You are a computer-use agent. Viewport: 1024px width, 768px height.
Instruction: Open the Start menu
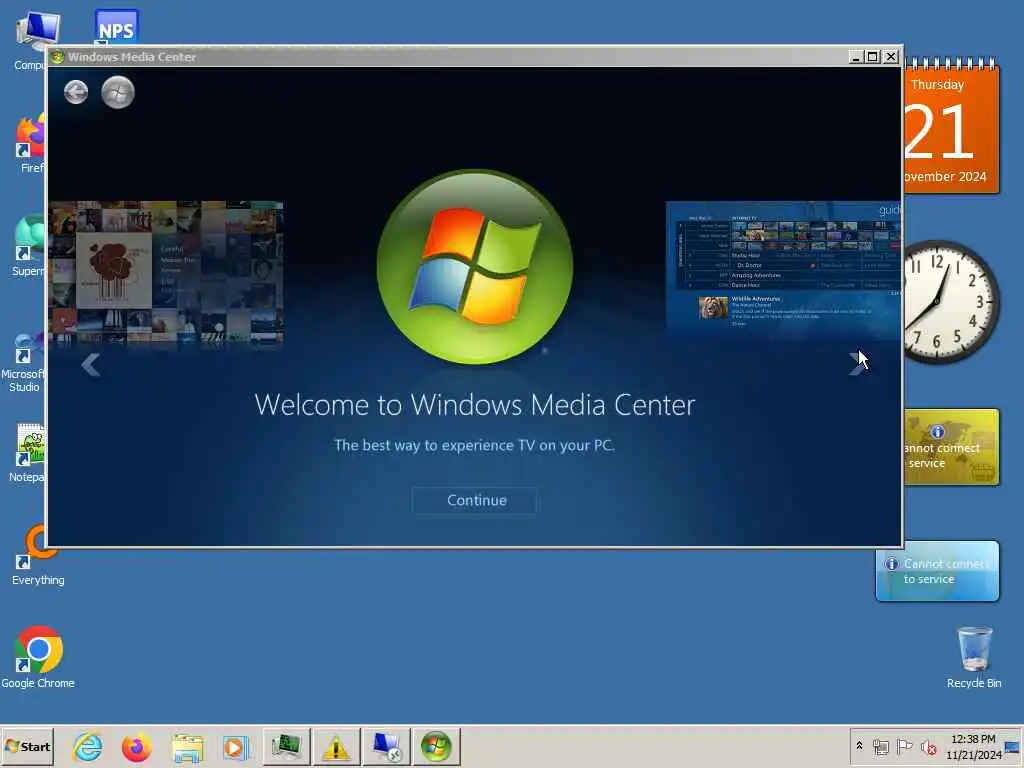[27, 746]
